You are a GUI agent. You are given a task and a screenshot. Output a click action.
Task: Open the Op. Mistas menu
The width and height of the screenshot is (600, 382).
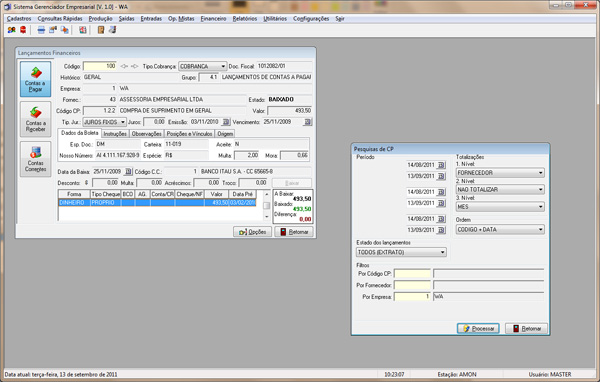(181, 18)
